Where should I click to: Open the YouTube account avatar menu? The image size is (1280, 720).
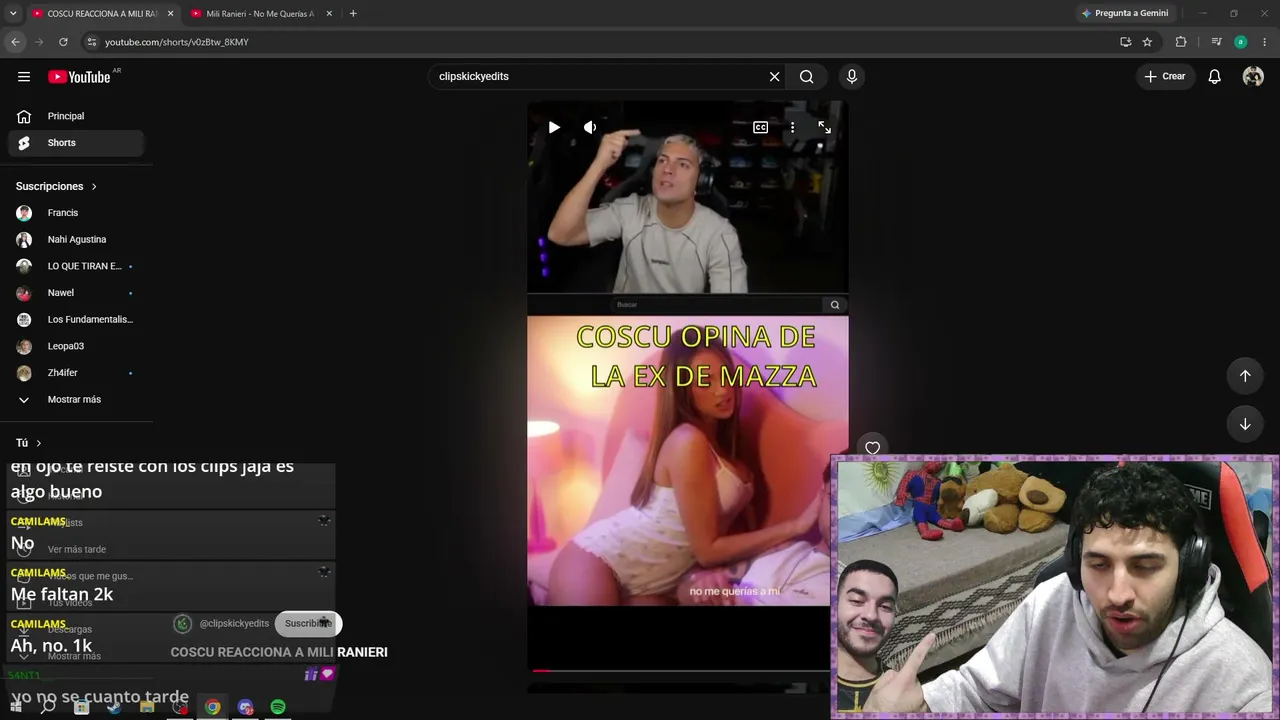1253,77
